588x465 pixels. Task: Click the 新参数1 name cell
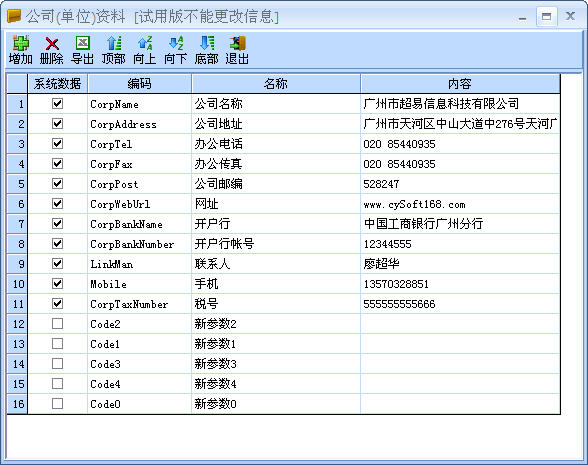[276, 344]
